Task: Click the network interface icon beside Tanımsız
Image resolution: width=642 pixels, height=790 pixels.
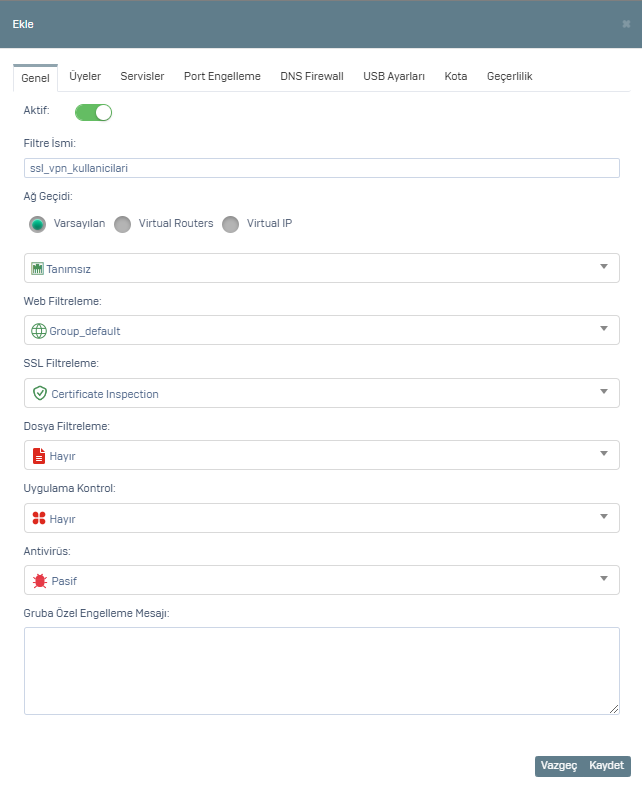Action: pos(37,269)
